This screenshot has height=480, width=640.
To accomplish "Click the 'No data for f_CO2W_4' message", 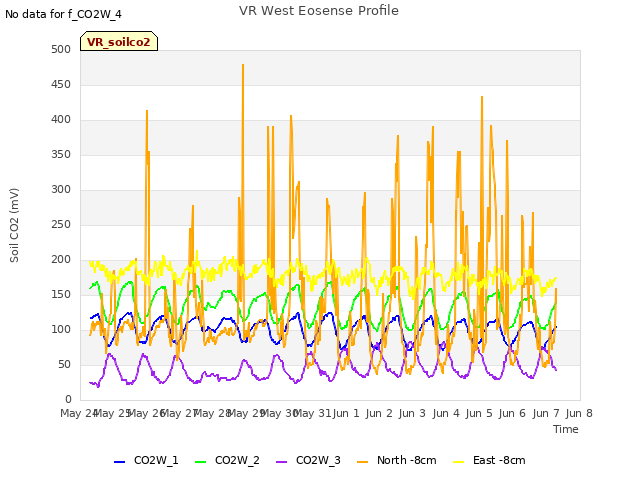I will click(63, 14).
